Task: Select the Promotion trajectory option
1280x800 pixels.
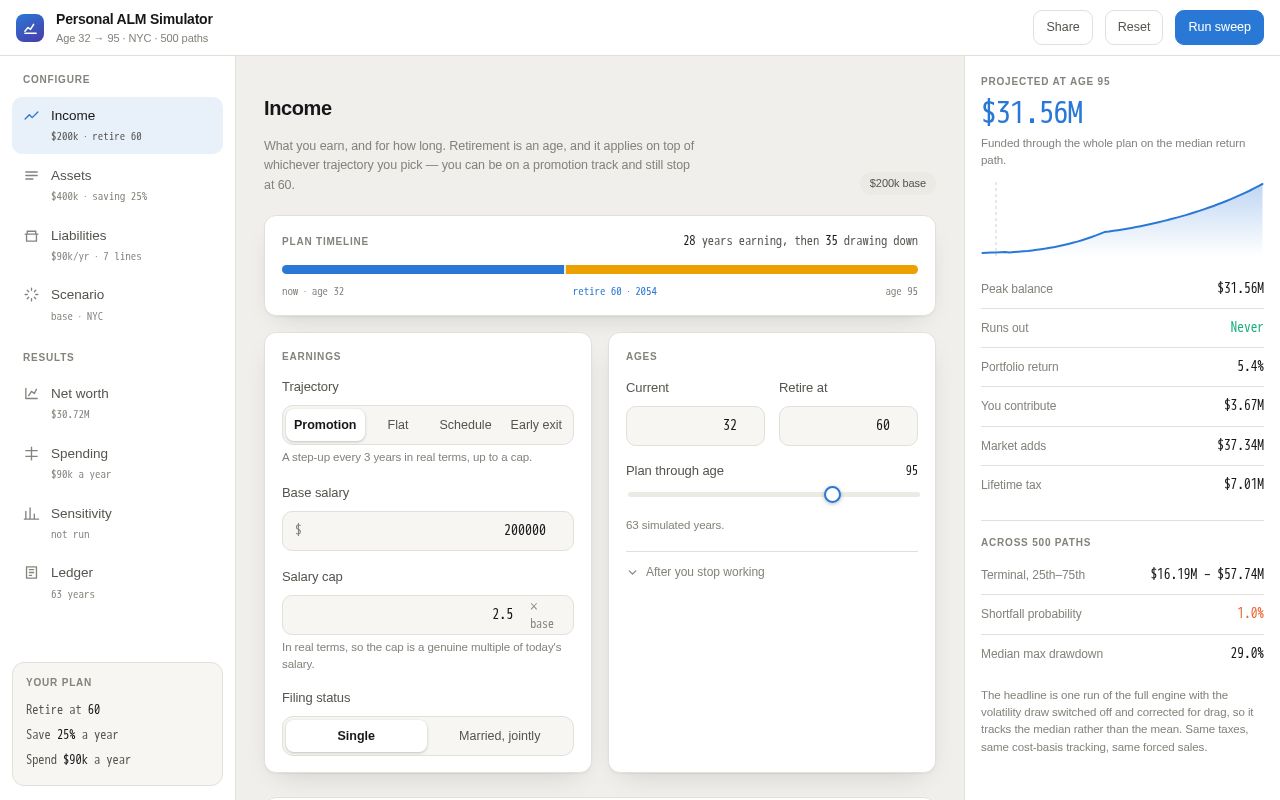Action: point(325,425)
